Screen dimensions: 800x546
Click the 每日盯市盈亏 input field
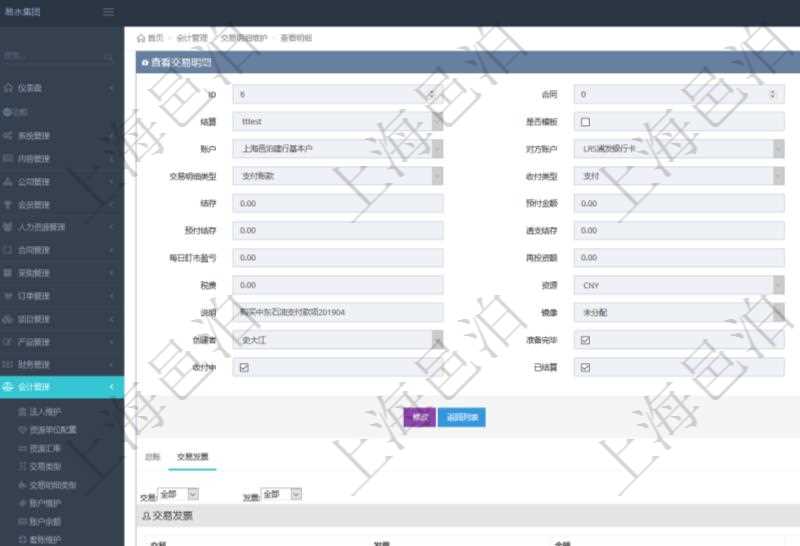coord(338,258)
